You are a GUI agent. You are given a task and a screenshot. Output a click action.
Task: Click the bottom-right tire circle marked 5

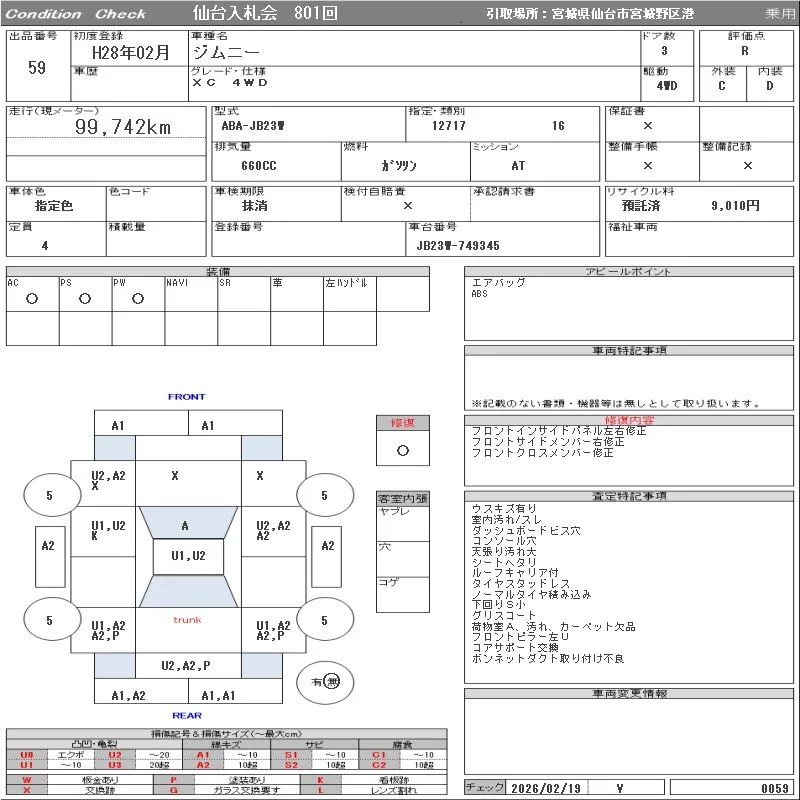tap(324, 620)
